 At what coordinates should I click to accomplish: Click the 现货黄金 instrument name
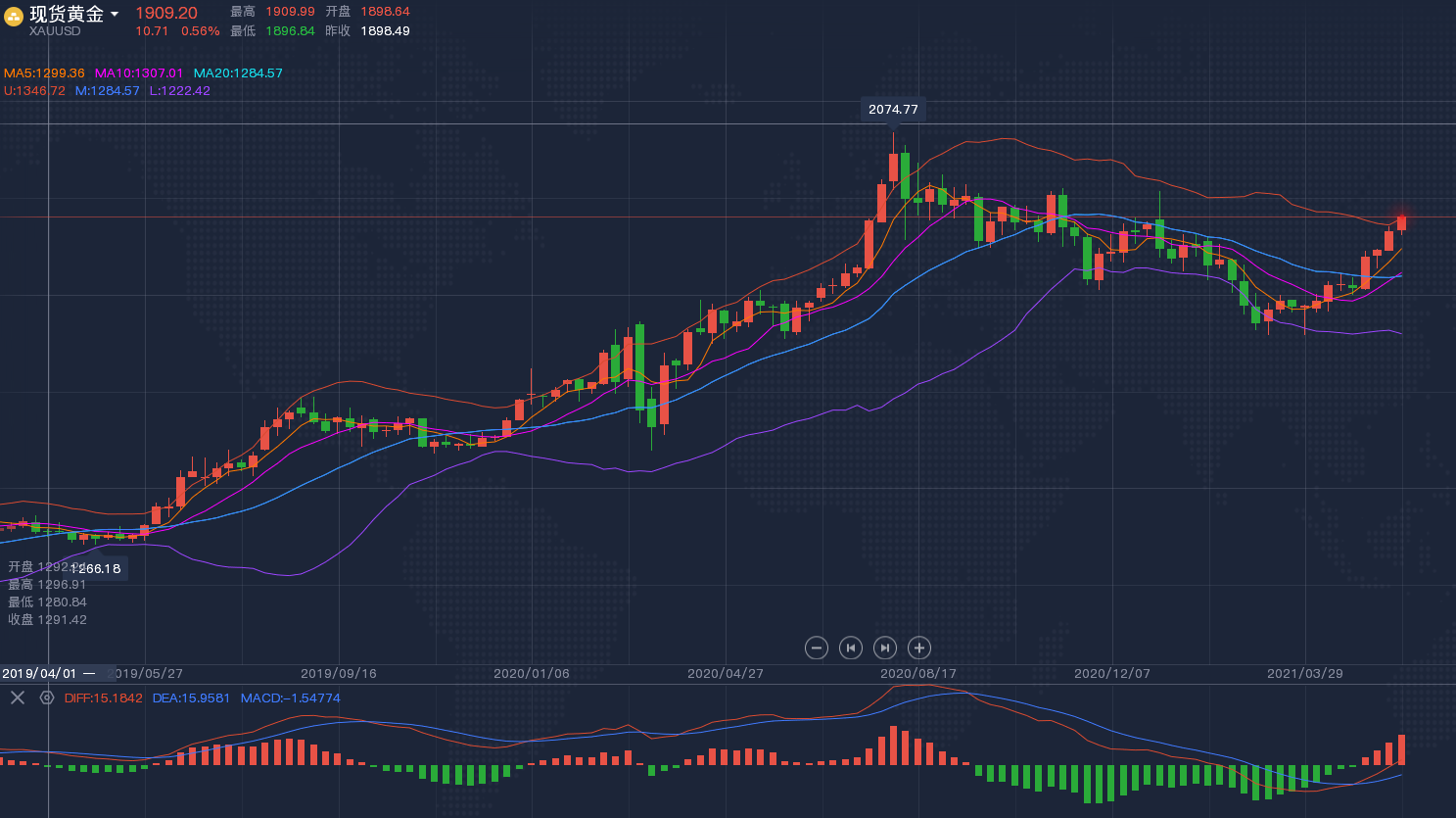[x=66, y=14]
